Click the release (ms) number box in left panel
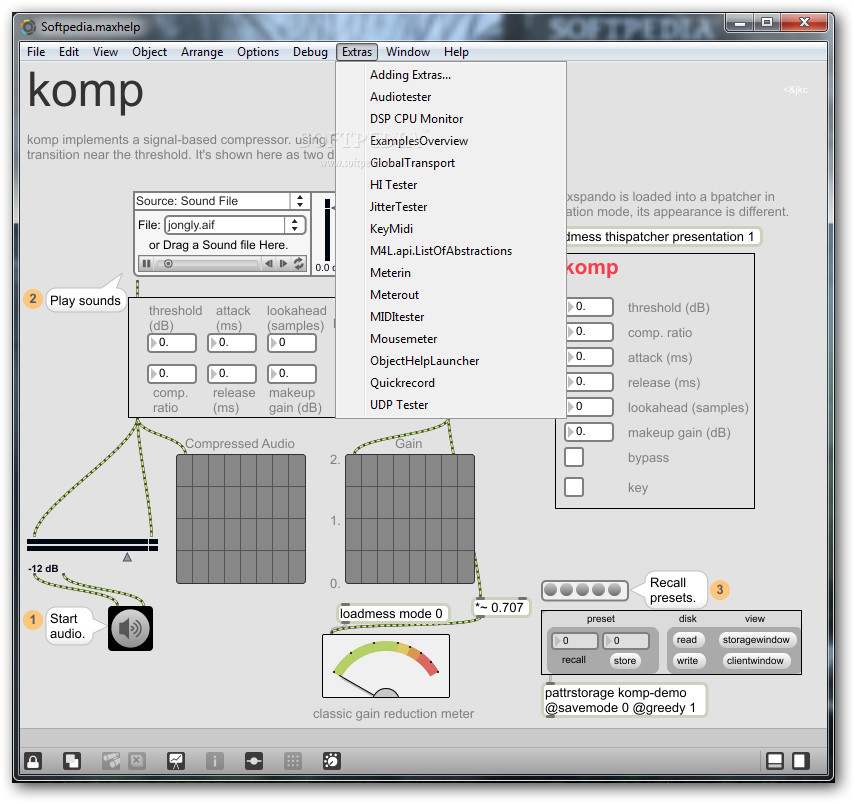This screenshot has width=855, height=803. coord(232,374)
